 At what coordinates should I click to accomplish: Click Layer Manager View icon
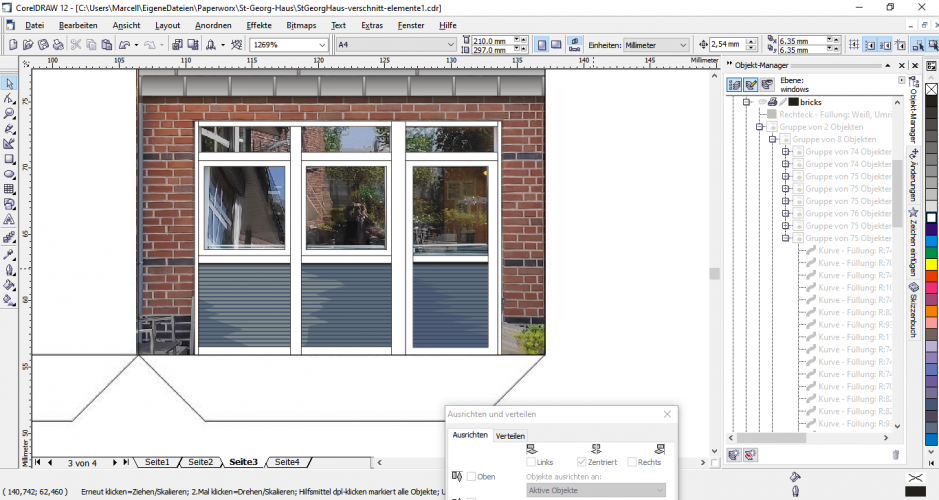[767, 84]
